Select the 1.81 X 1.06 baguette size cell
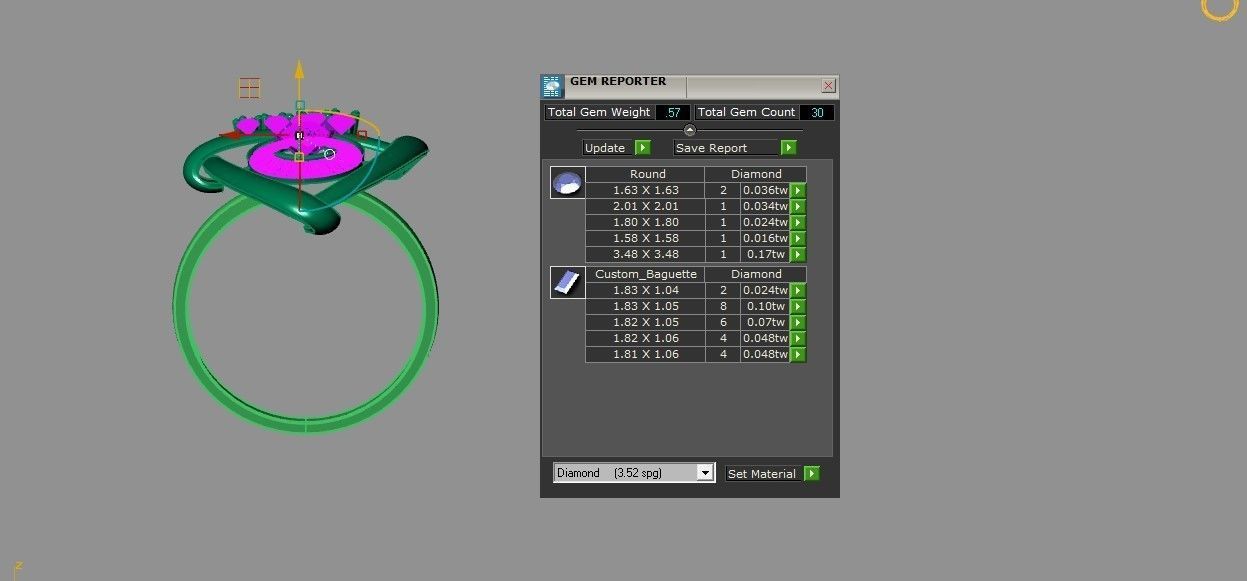Viewport: 1247px width, 581px height. [645, 354]
